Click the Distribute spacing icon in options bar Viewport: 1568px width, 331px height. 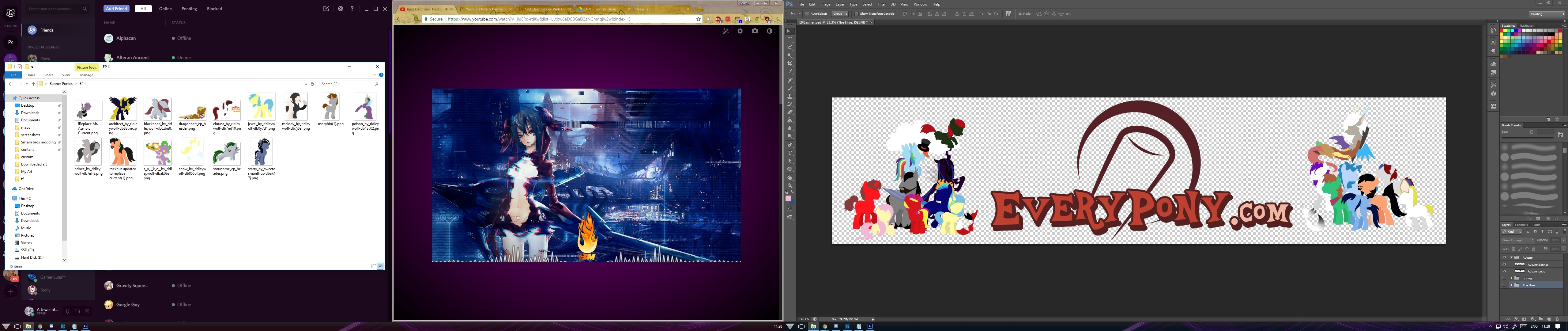pyautogui.click(x=1008, y=13)
